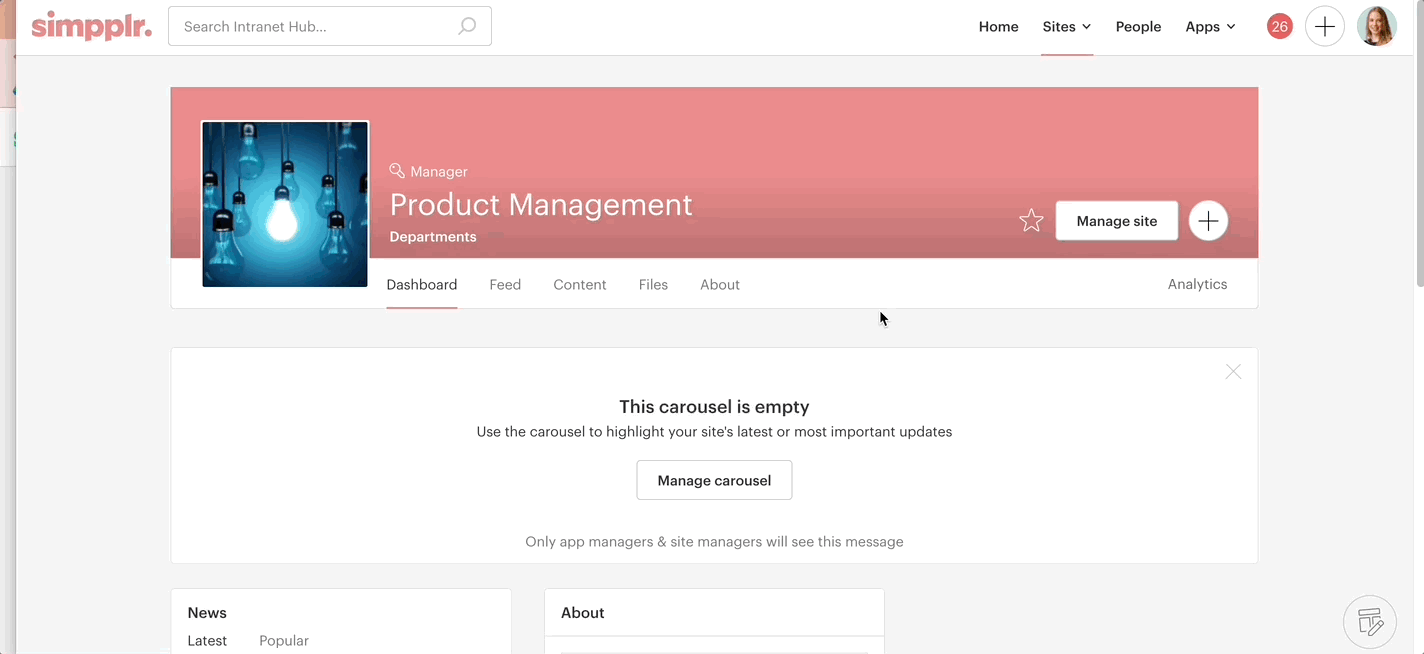Favorite the site with the star icon
This screenshot has width=1424, height=654.
coord(1031,221)
